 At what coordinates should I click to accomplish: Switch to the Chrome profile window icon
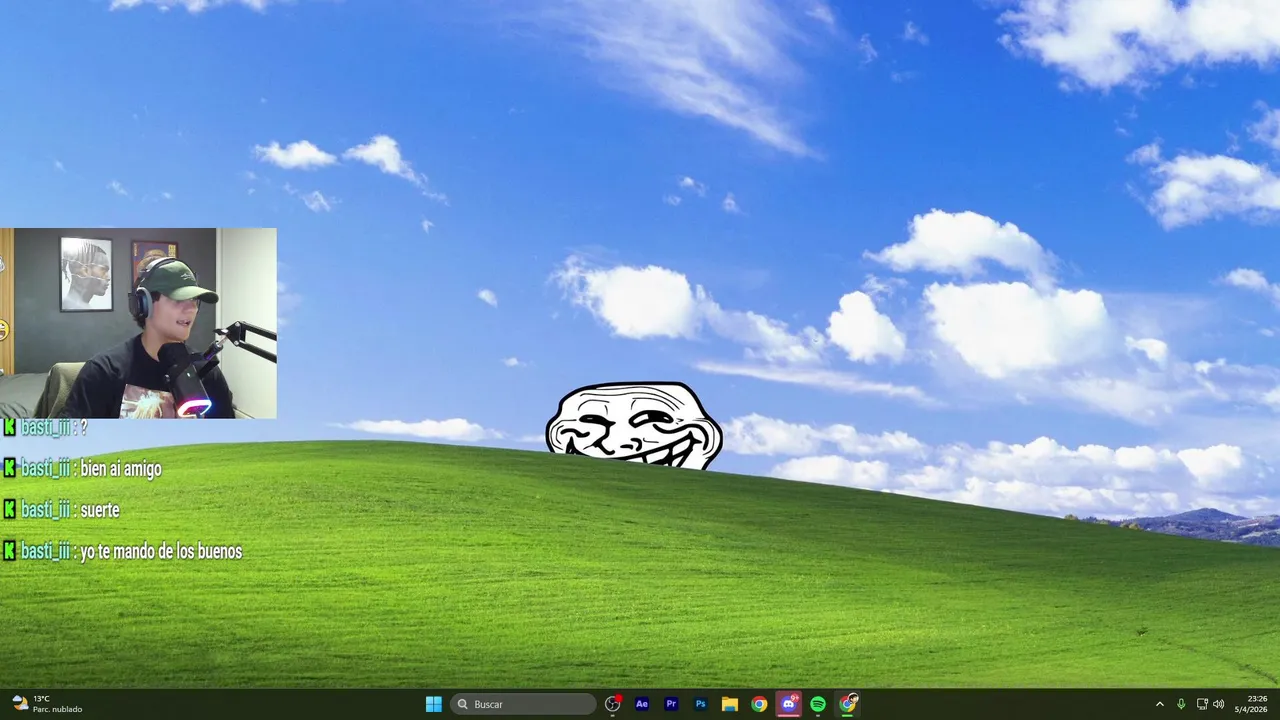coord(848,704)
